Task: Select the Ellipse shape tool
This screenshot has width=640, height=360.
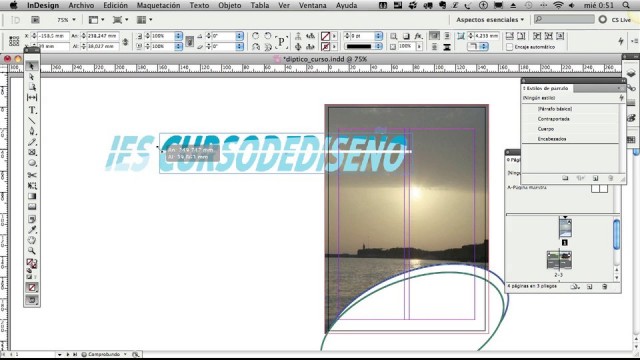Action: coord(32,163)
